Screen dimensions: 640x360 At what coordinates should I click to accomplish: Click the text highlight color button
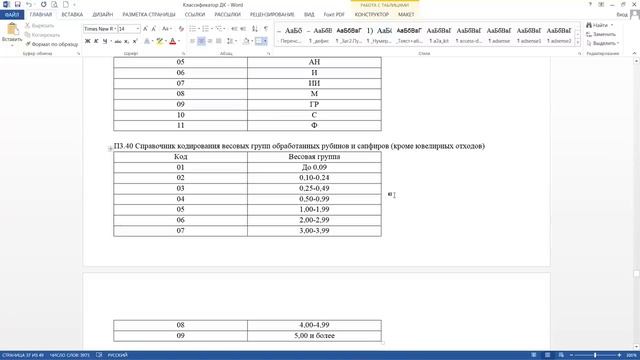(x=159, y=41)
